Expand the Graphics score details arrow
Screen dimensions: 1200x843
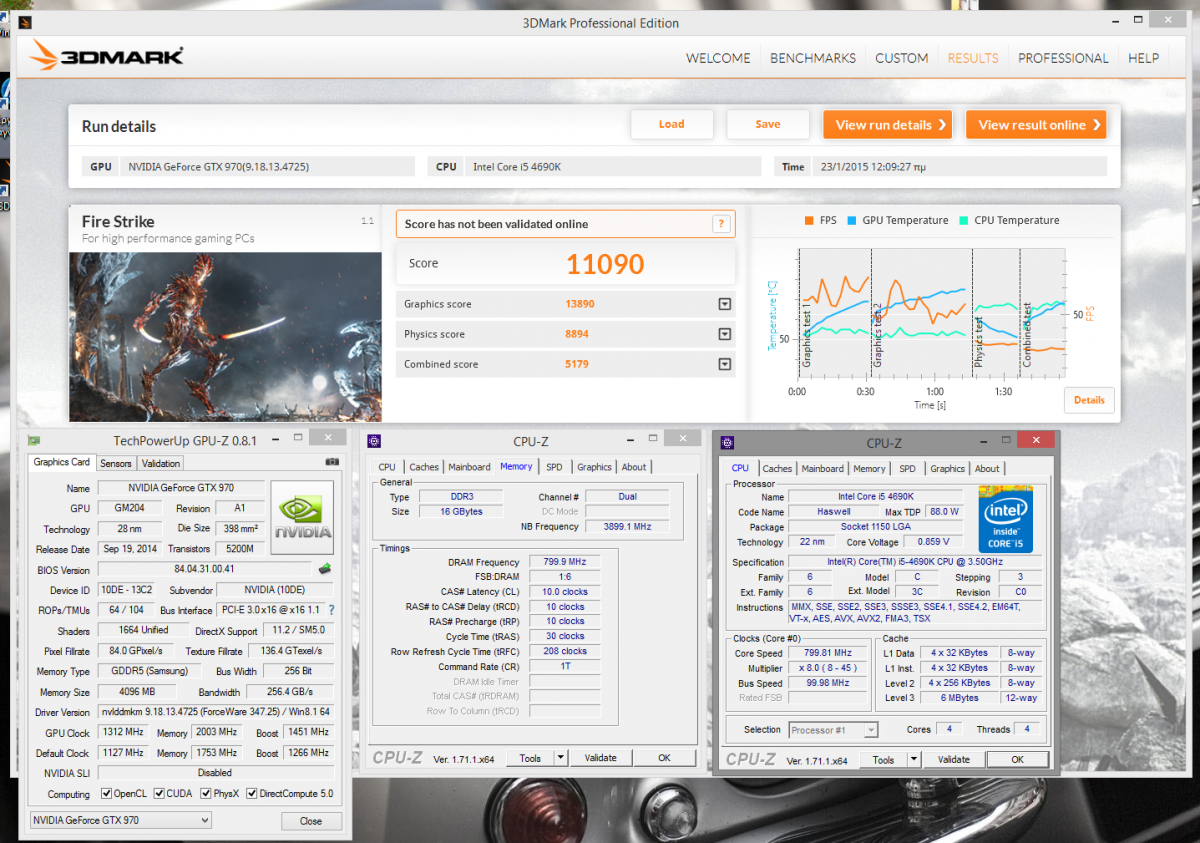click(x=725, y=305)
